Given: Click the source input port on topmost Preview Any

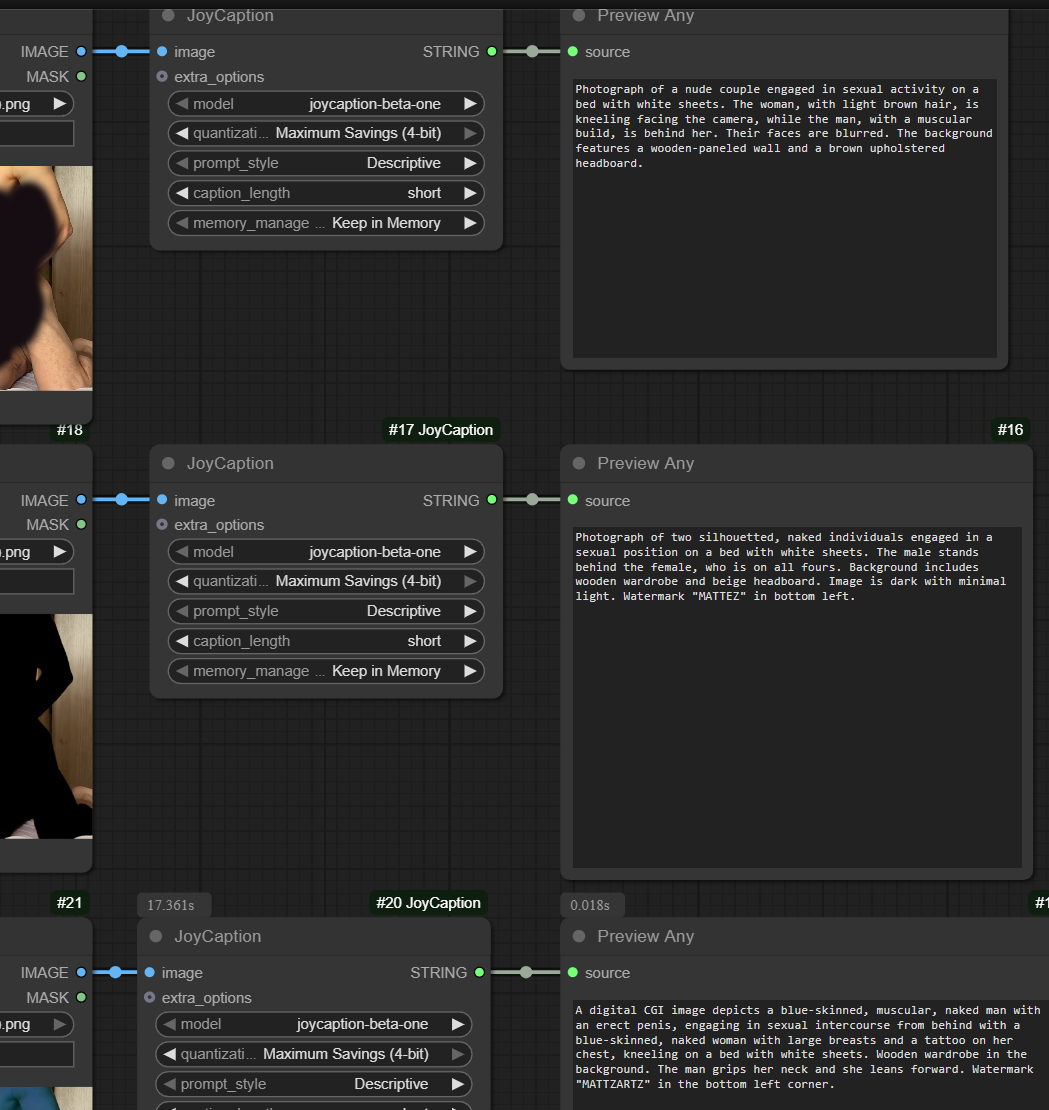Looking at the screenshot, I should pyautogui.click(x=573, y=52).
